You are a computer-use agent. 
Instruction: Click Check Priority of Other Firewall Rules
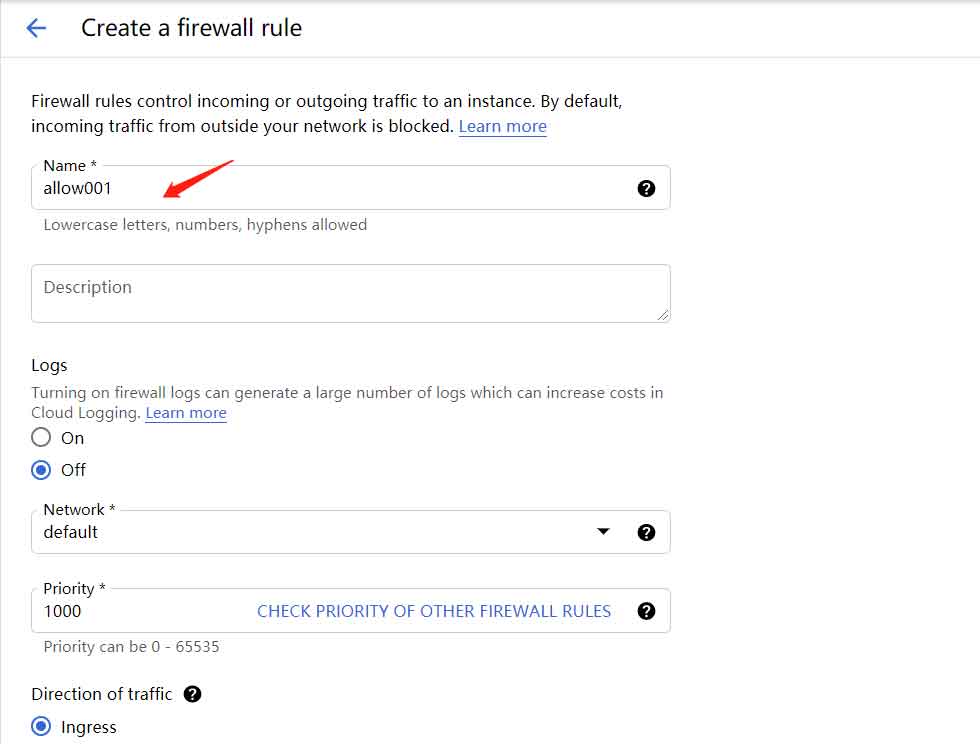click(434, 611)
